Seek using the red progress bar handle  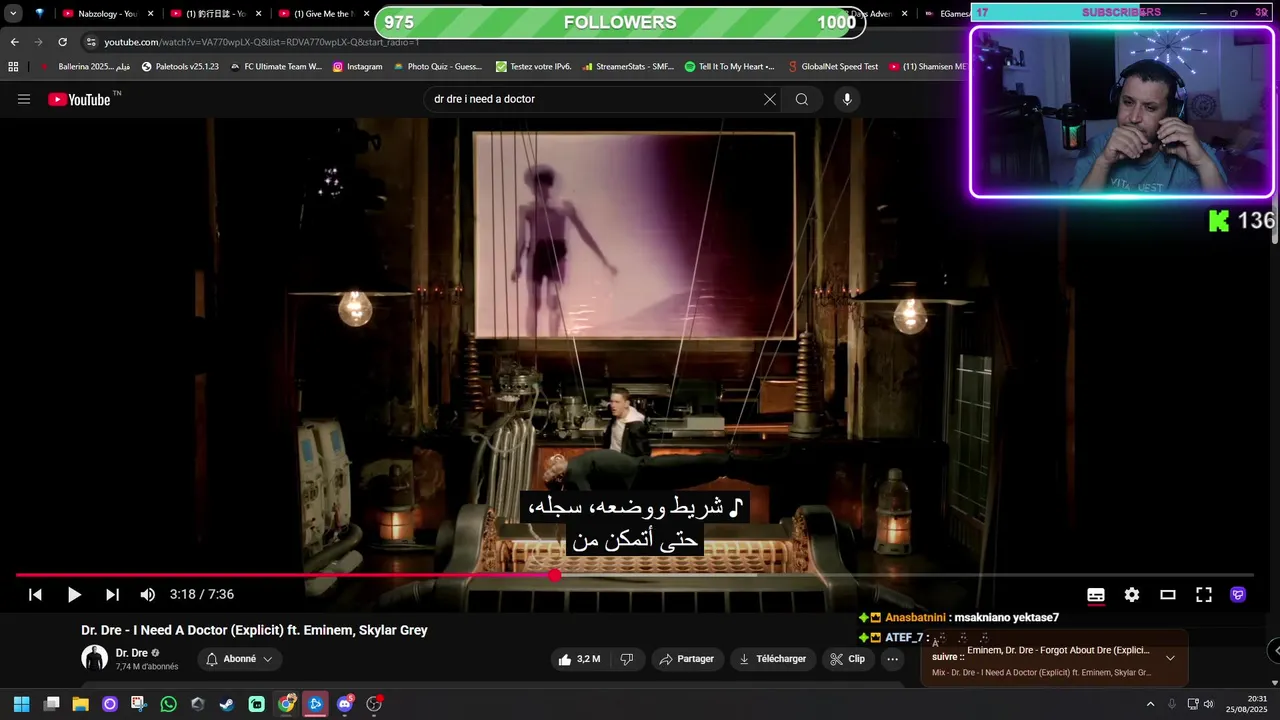(555, 575)
